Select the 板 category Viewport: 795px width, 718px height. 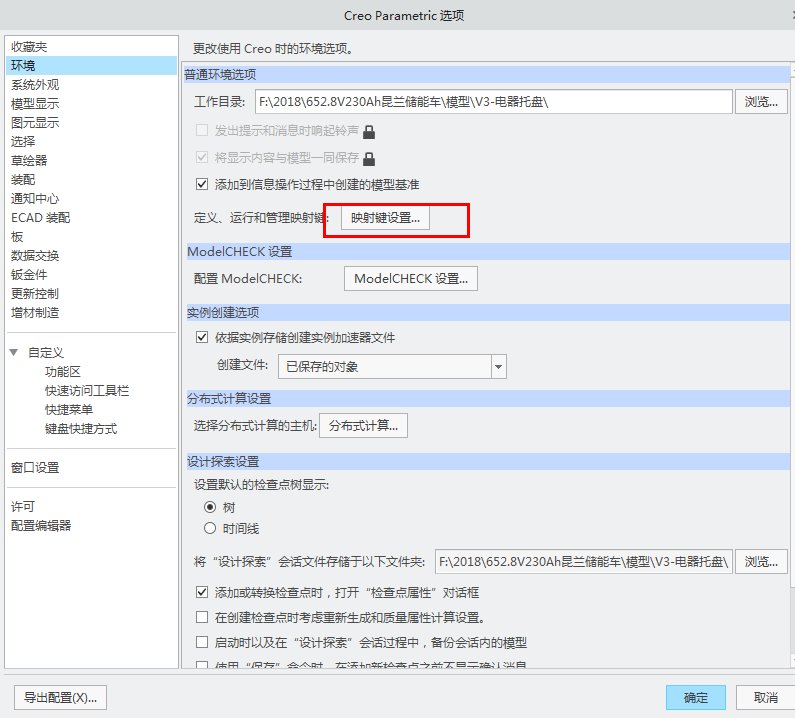17,237
